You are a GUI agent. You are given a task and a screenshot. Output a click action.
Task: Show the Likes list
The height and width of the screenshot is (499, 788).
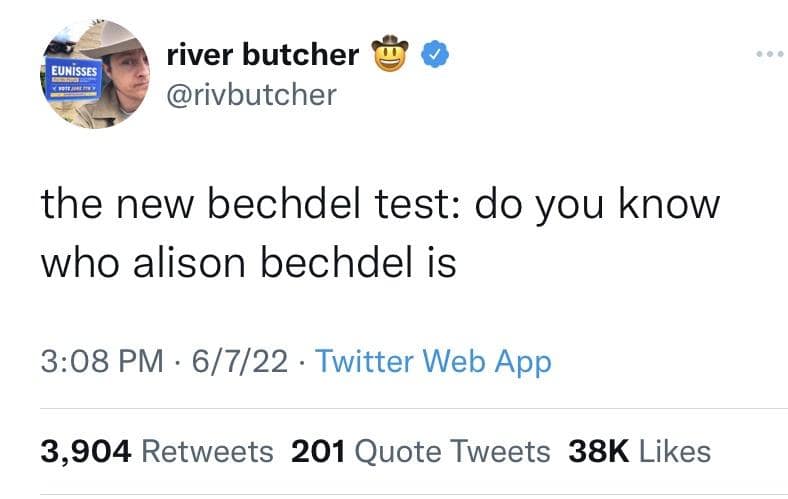[x=672, y=451]
